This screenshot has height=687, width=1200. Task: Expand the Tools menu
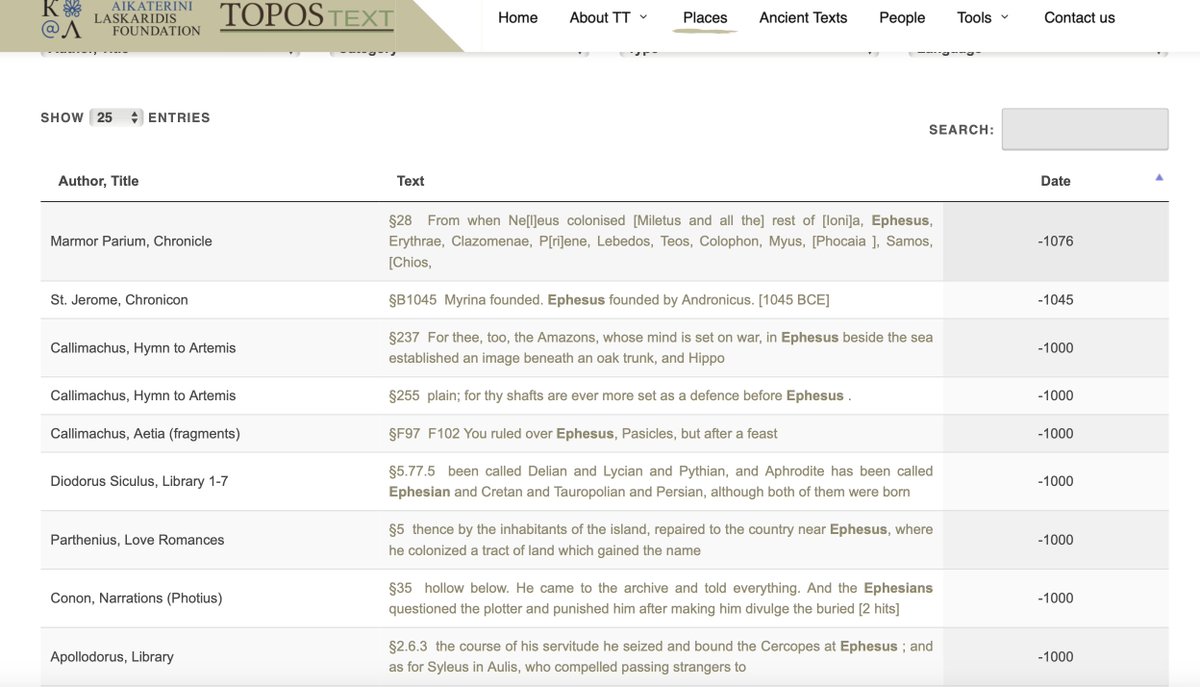(x=983, y=17)
